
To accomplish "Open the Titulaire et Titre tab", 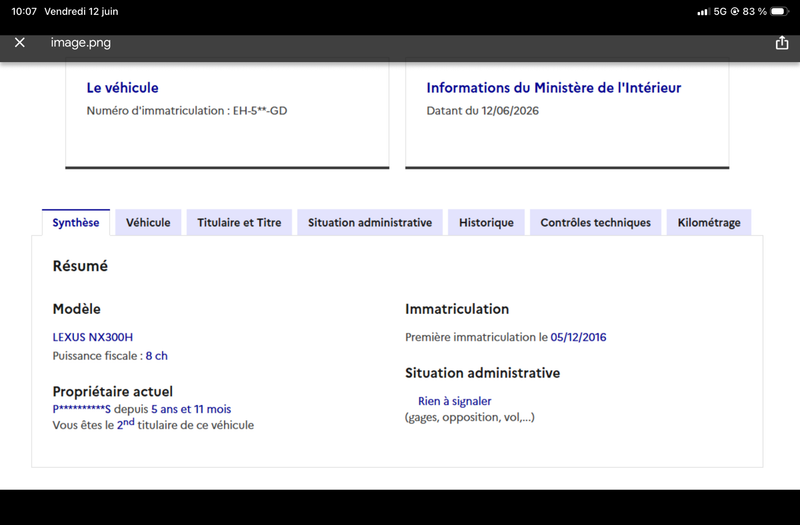I will [239, 222].
